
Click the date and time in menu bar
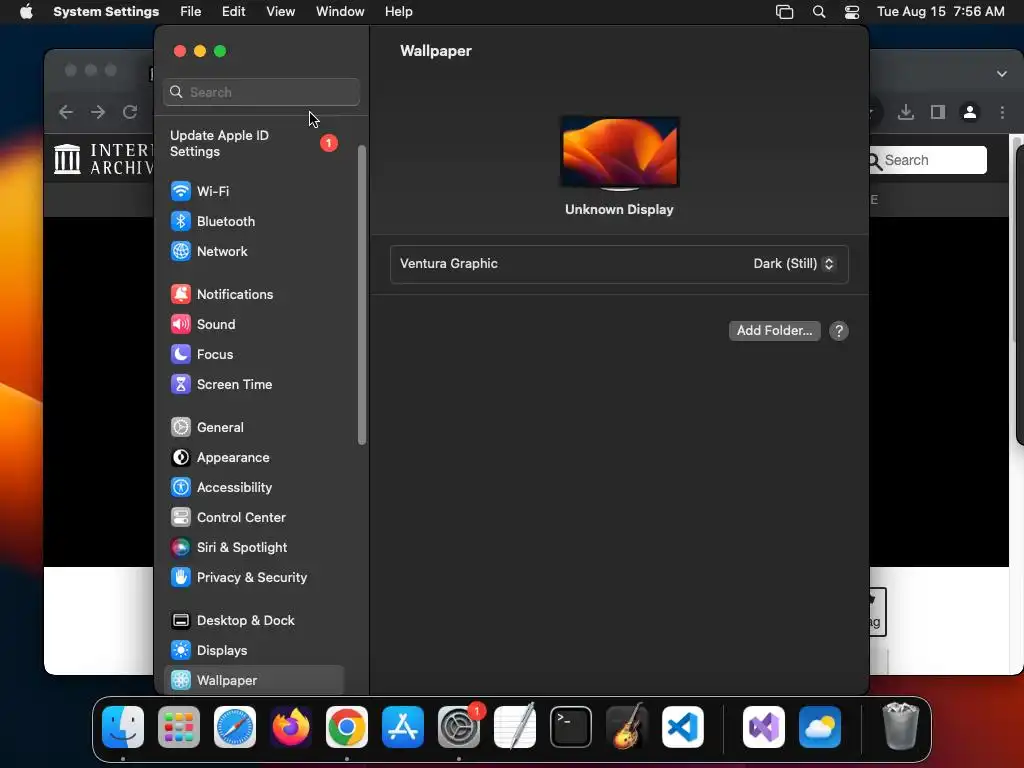coord(940,12)
